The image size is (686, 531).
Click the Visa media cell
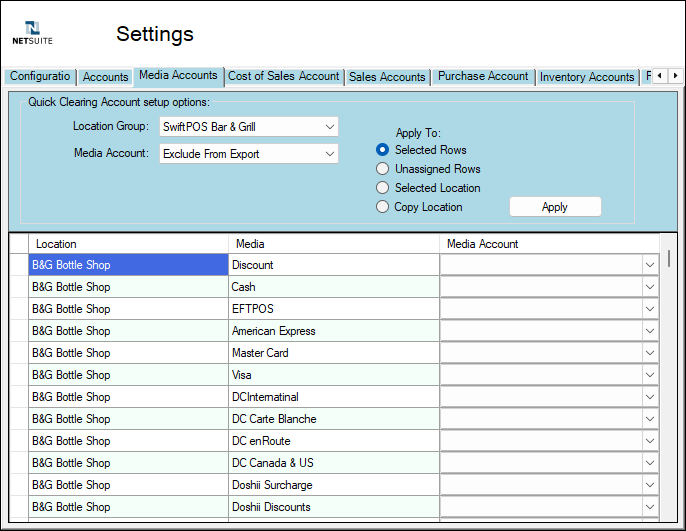(334, 375)
